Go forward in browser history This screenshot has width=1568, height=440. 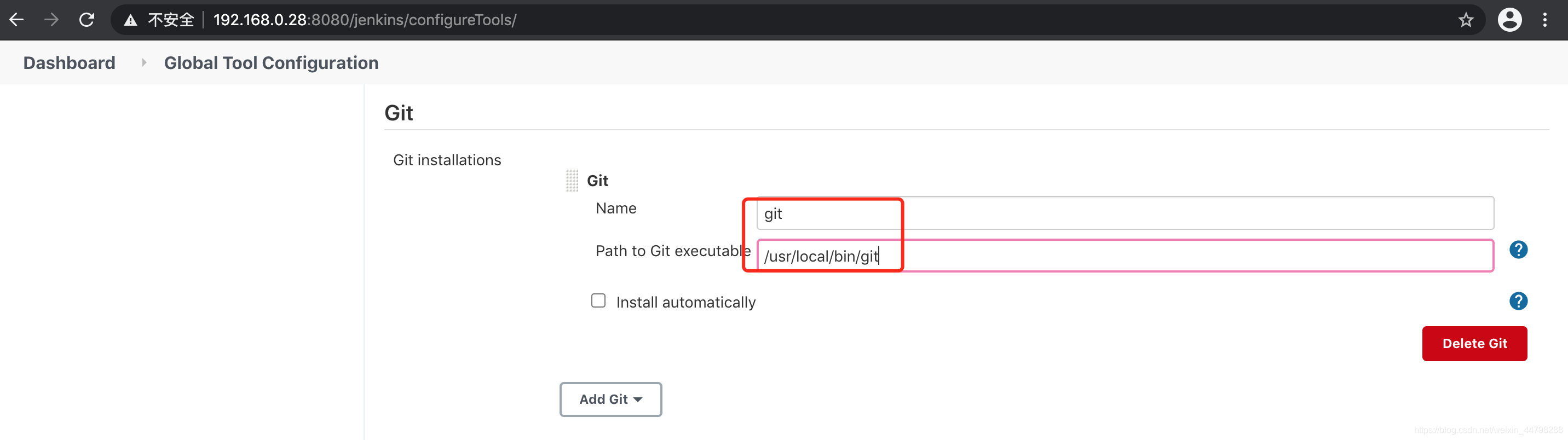(52, 20)
